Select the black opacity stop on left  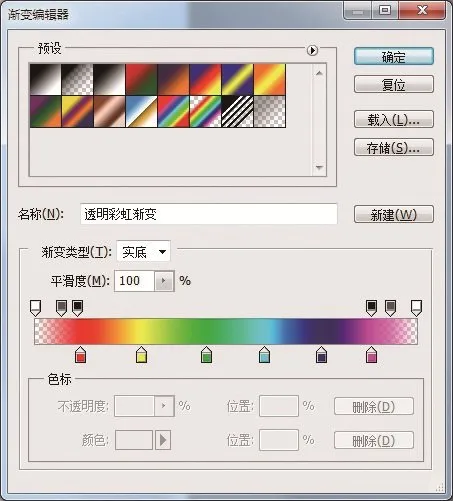(77, 308)
